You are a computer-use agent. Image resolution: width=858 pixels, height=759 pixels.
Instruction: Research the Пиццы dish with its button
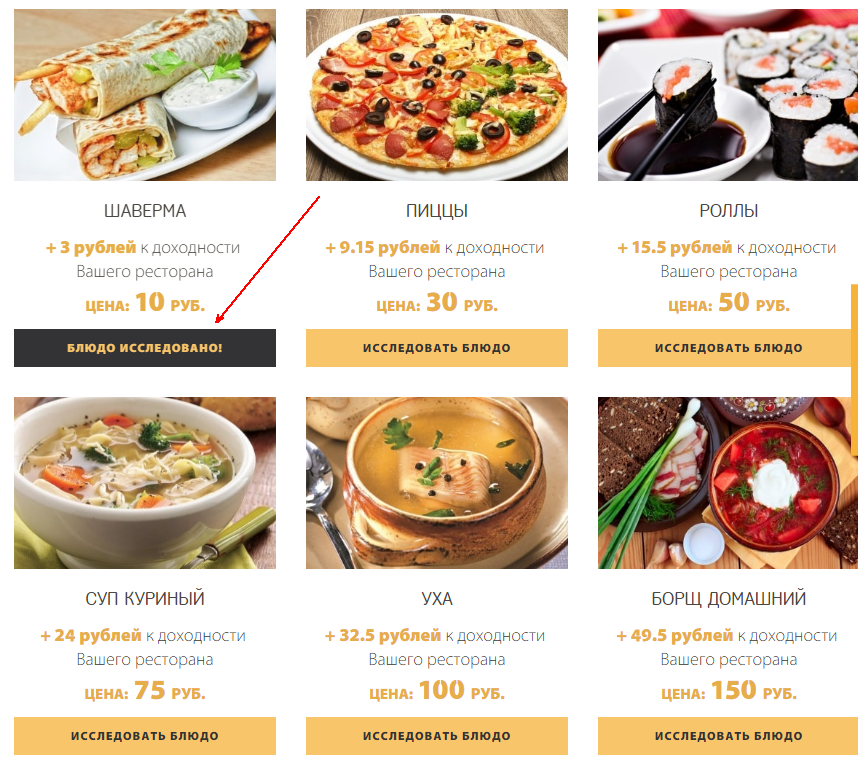[x=437, y=348]
